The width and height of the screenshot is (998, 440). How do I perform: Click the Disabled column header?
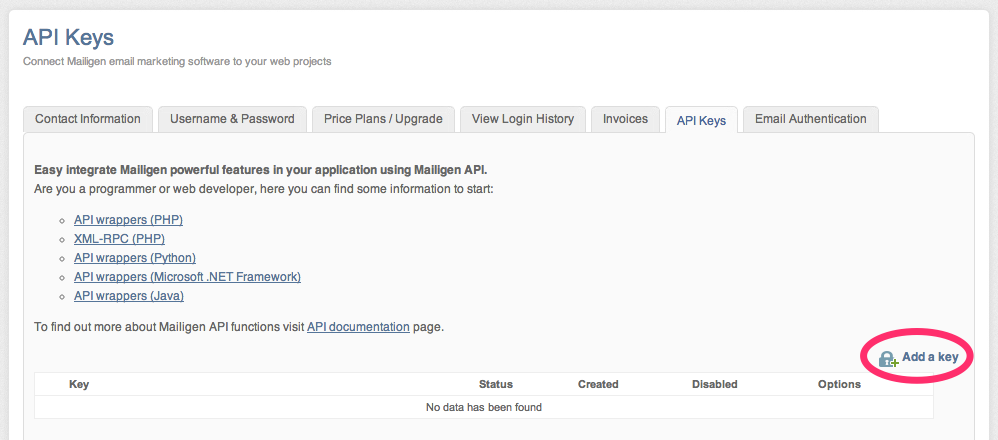point(715,384)
